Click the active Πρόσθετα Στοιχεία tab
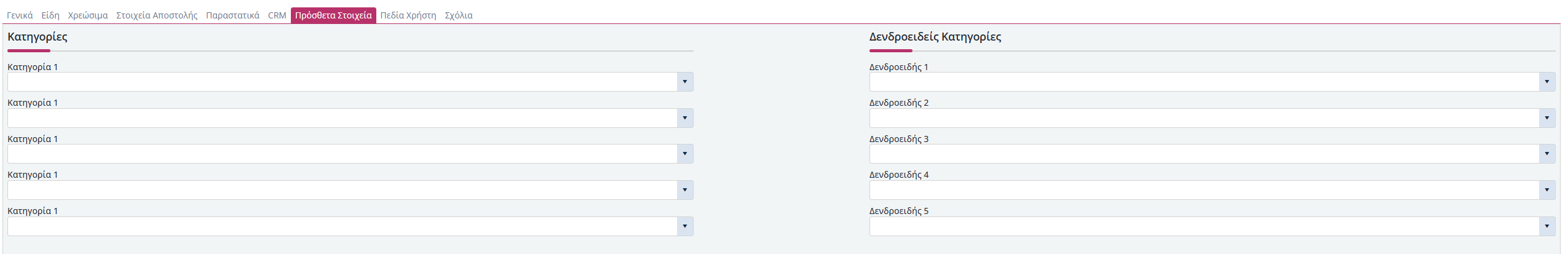 tap(333, 15)
